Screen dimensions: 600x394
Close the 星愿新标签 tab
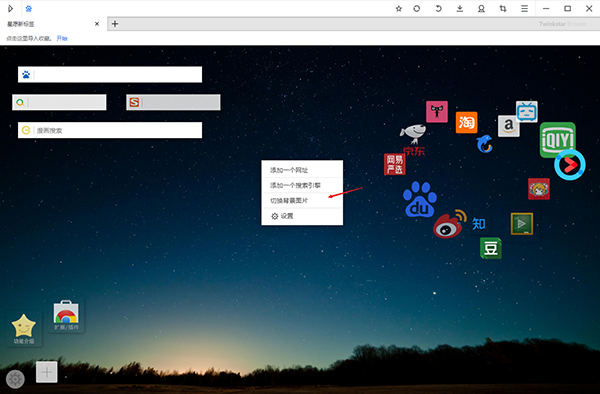(x=97, y=24)
